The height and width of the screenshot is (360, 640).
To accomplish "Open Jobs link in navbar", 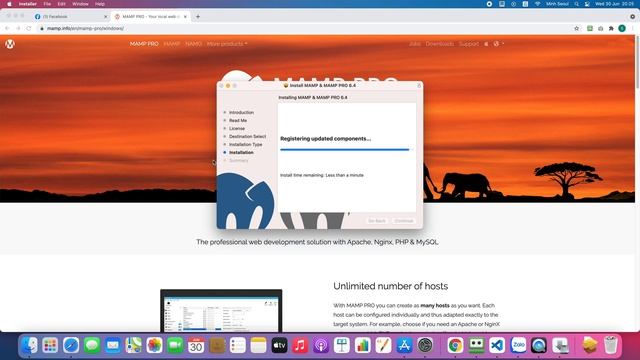I will 415,44.
